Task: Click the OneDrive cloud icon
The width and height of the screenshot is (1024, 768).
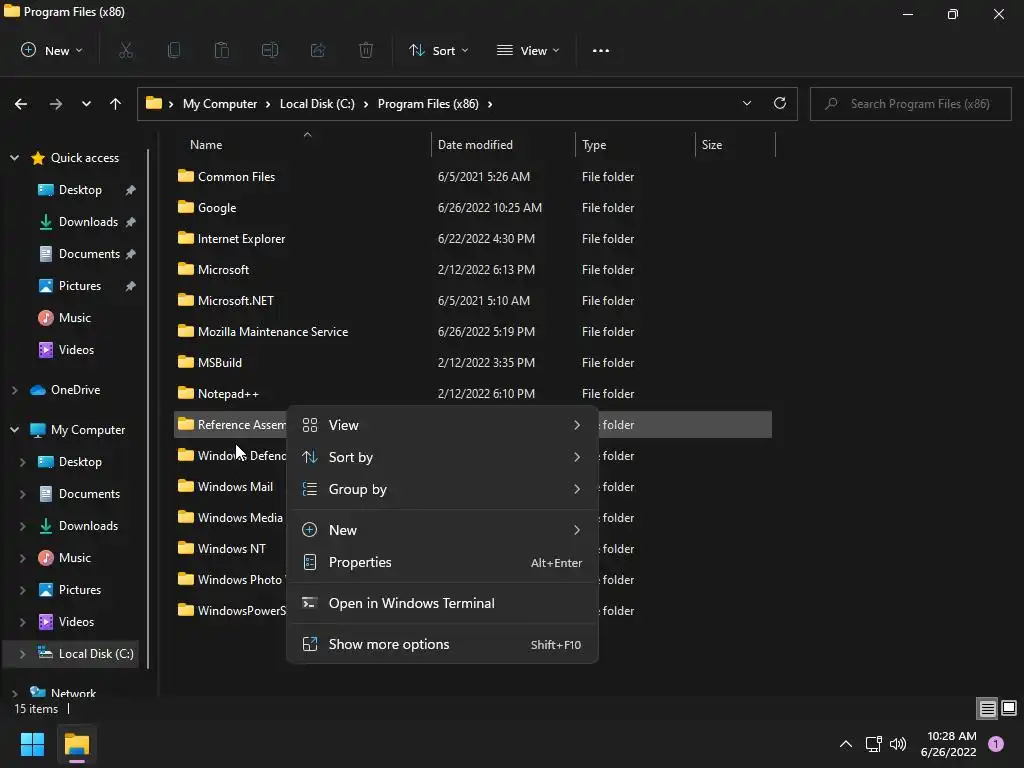Action: coord(38,390)
